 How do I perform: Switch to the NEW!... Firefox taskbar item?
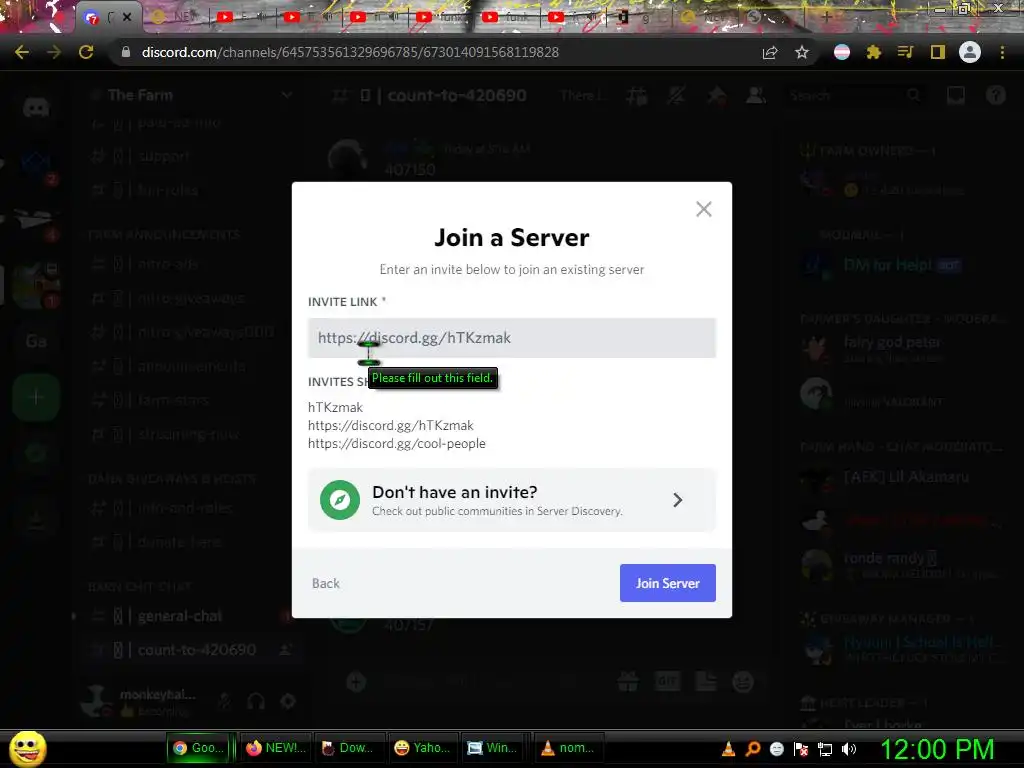tap(276, 748)
